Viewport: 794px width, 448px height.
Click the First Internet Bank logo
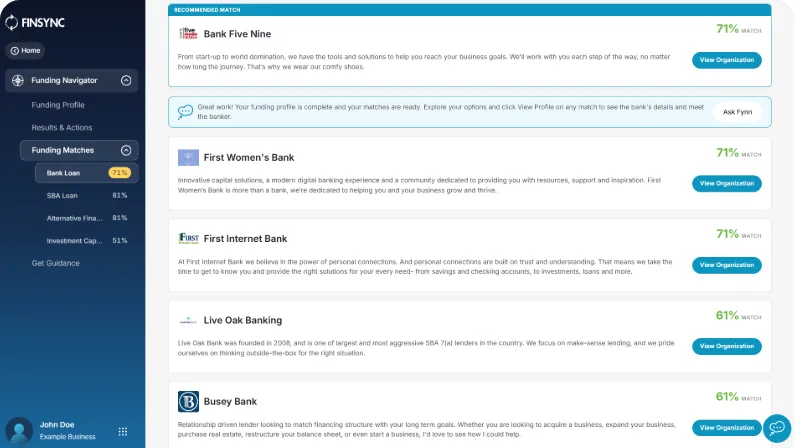coord(188,238)
